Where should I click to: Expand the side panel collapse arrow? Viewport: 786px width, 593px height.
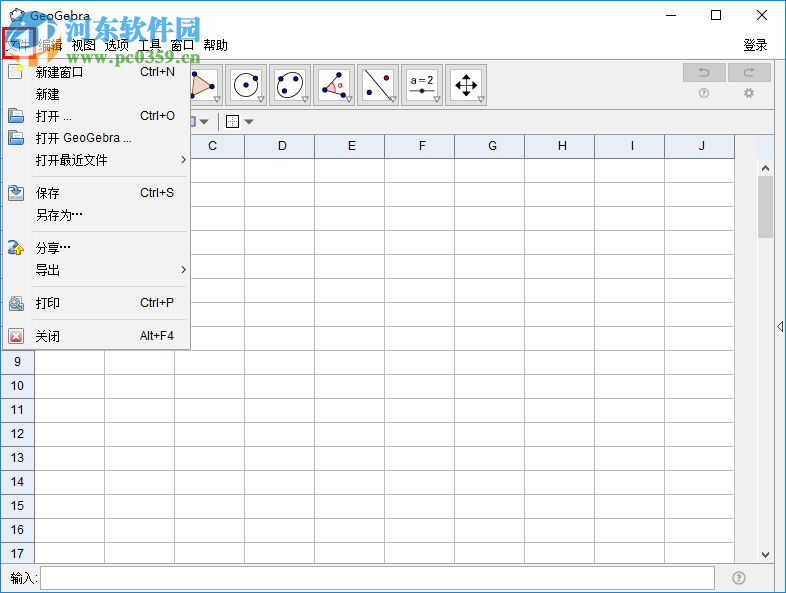(780, 327)
